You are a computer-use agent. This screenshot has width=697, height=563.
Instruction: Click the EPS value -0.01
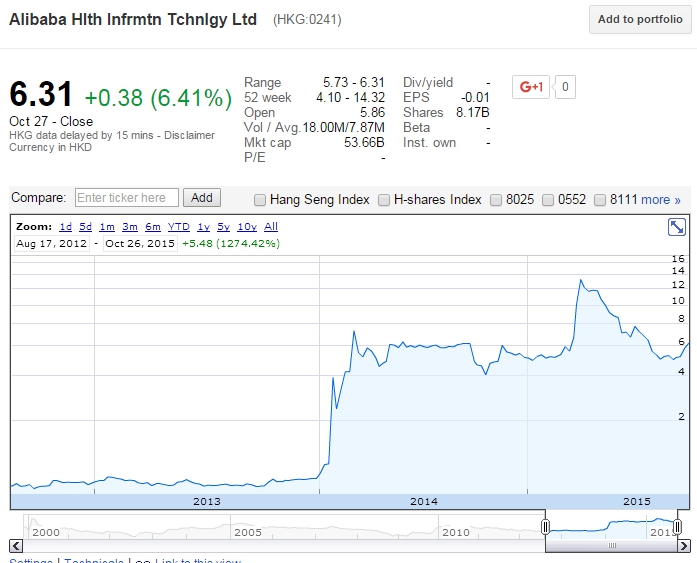coord(475,97)
